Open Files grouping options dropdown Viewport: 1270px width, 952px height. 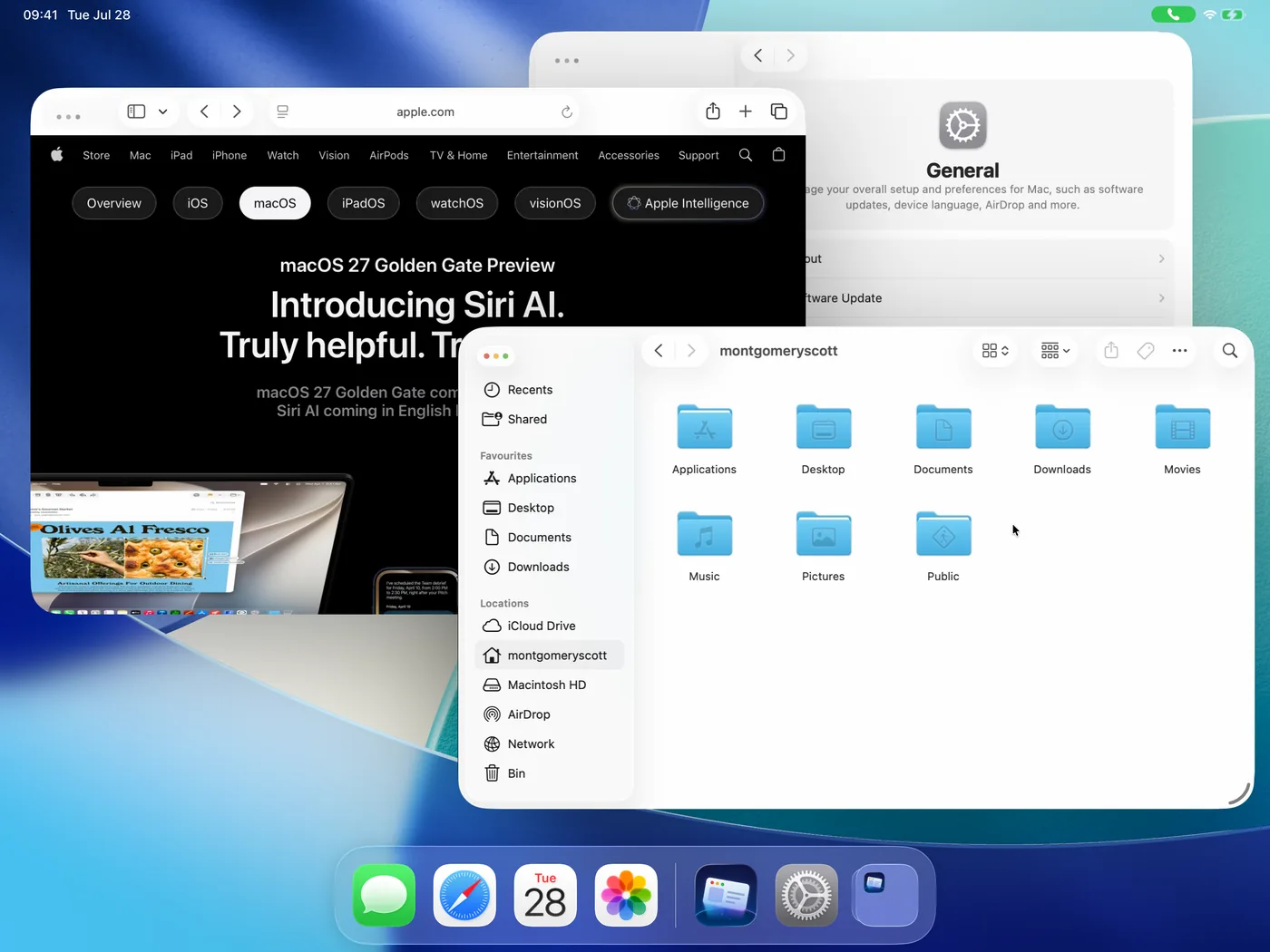(x=1055, y=351)
